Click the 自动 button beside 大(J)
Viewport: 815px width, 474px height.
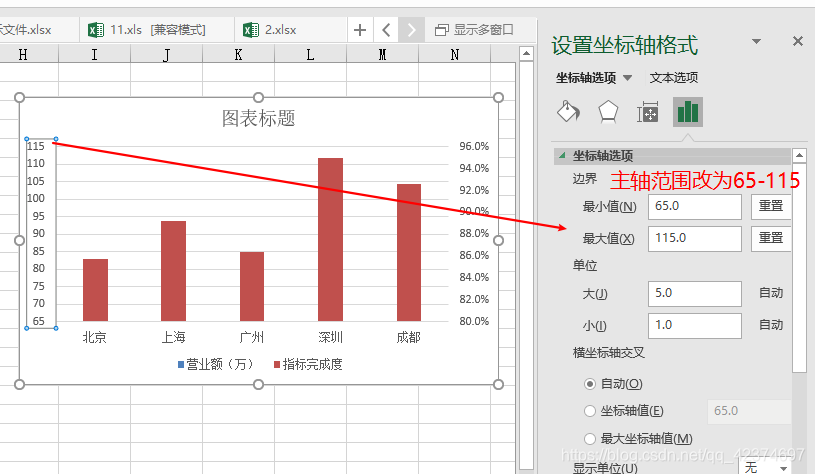point(771,293)
